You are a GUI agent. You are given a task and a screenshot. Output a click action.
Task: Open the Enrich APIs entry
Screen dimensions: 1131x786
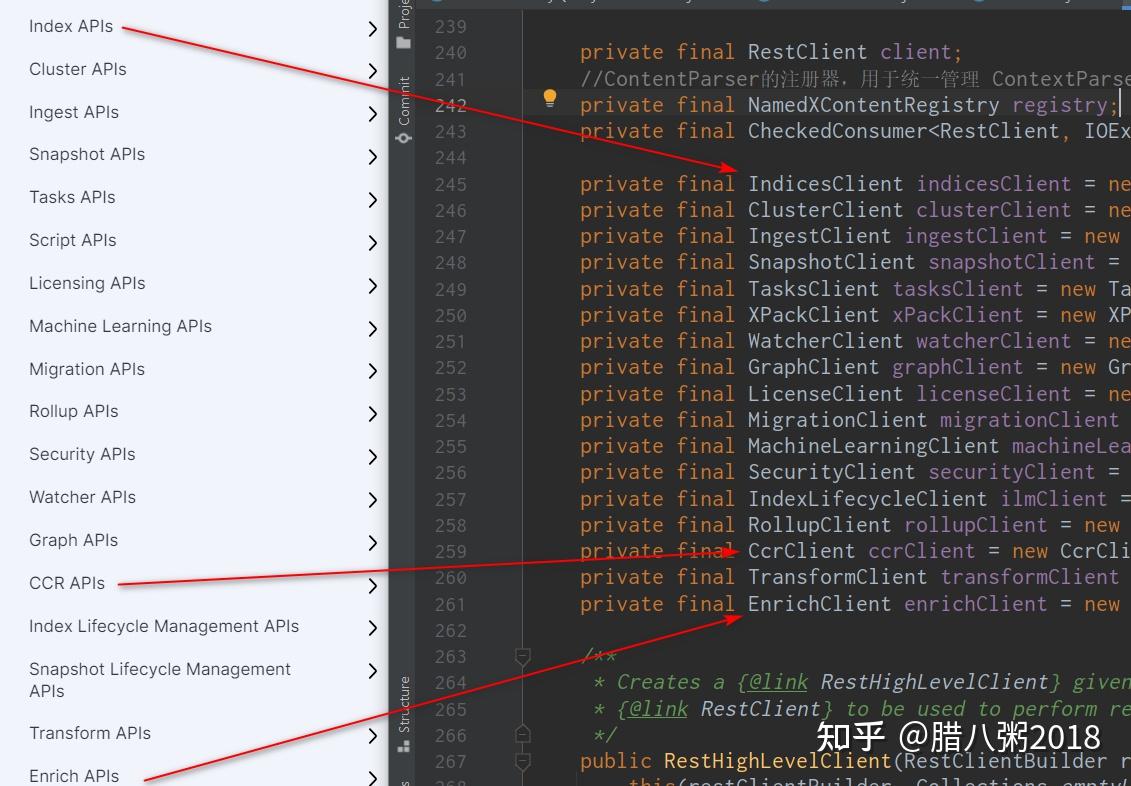[76, 775]
